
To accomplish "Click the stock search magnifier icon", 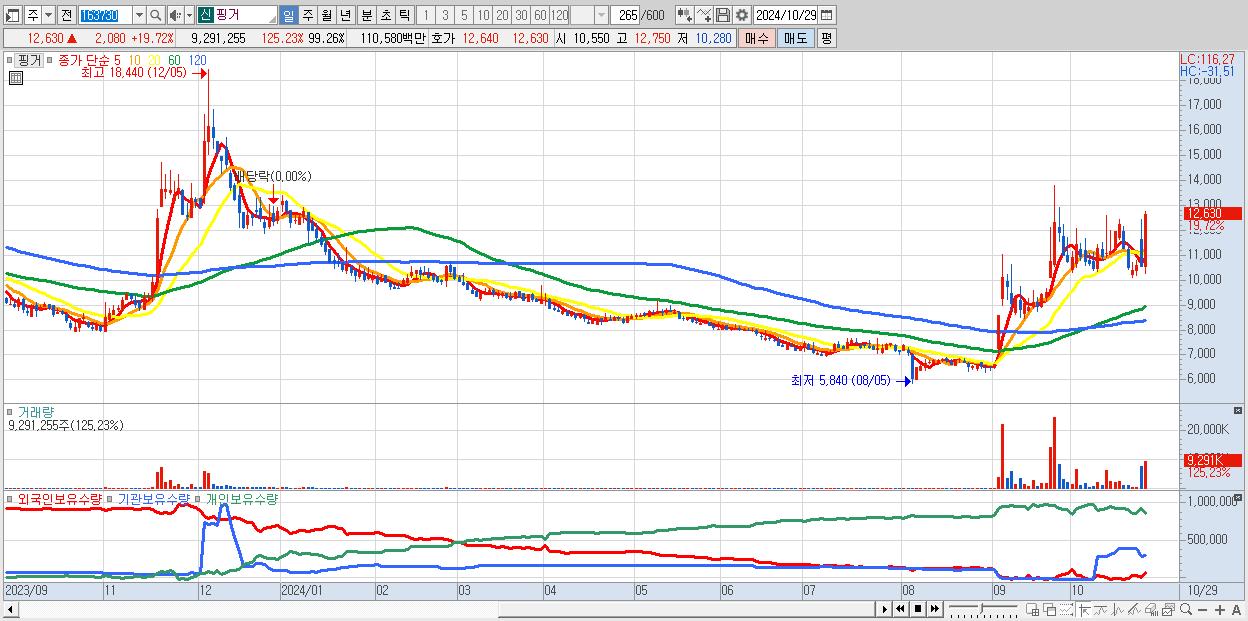I will click(155, 15).
